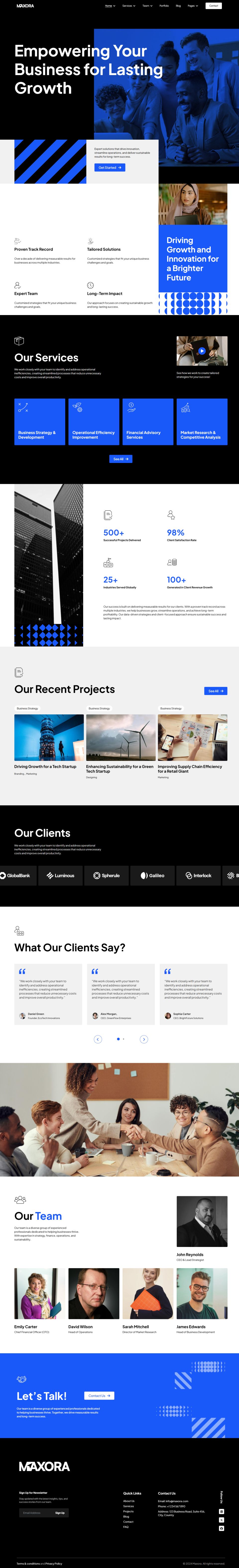Open the Financial Advisory Services card
This screenshot has width=239, height=1568.
coord(148,422)
